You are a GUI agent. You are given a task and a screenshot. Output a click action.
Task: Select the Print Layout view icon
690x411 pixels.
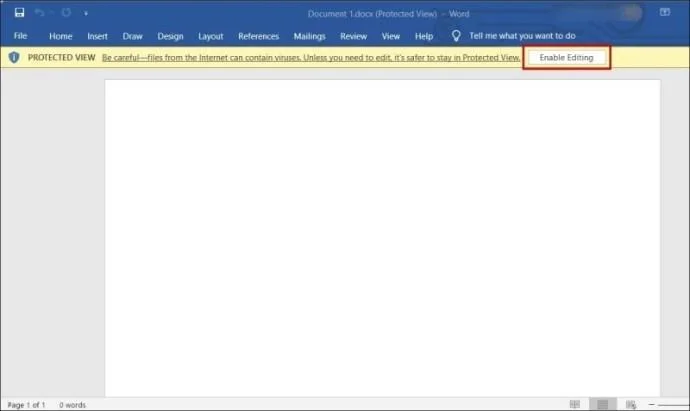[603, 404]
